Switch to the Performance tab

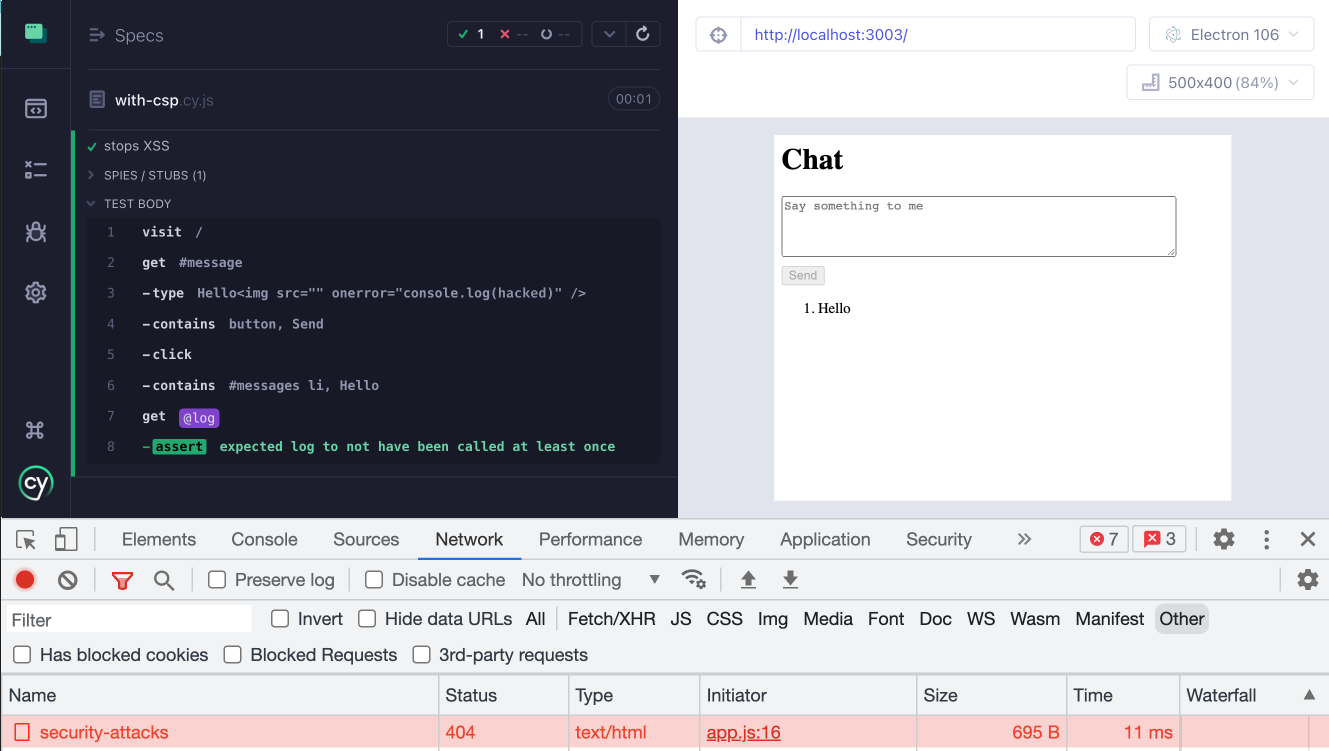(591, 539)
